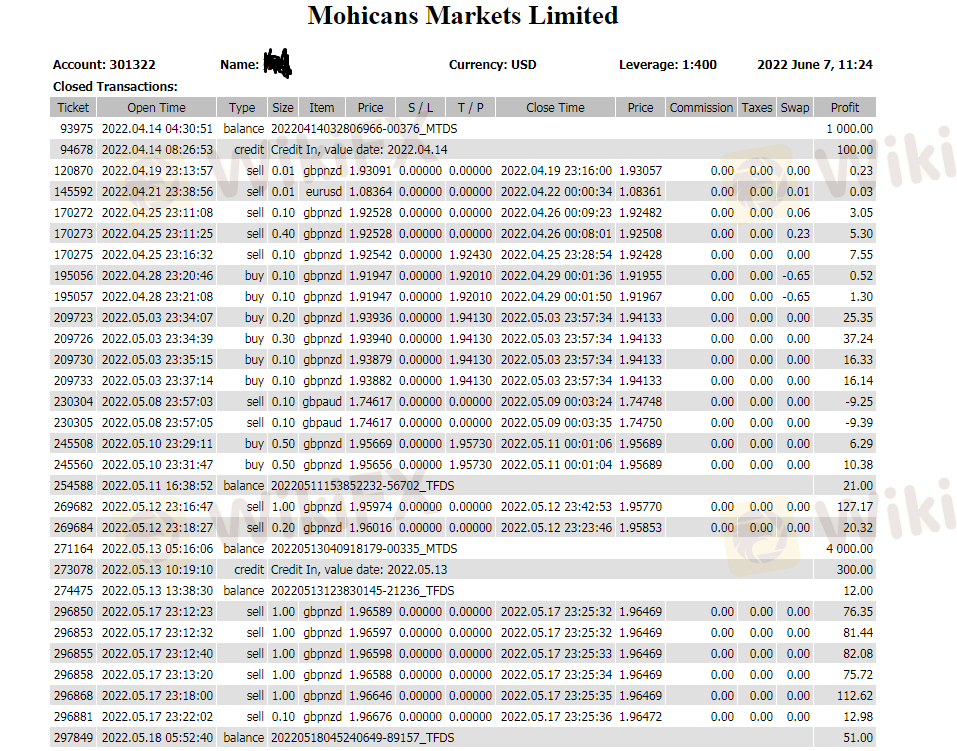This screenshot has width=957, height=751.
Task: Click the "Closed Transactions:" heading
Action: [115, 87]
